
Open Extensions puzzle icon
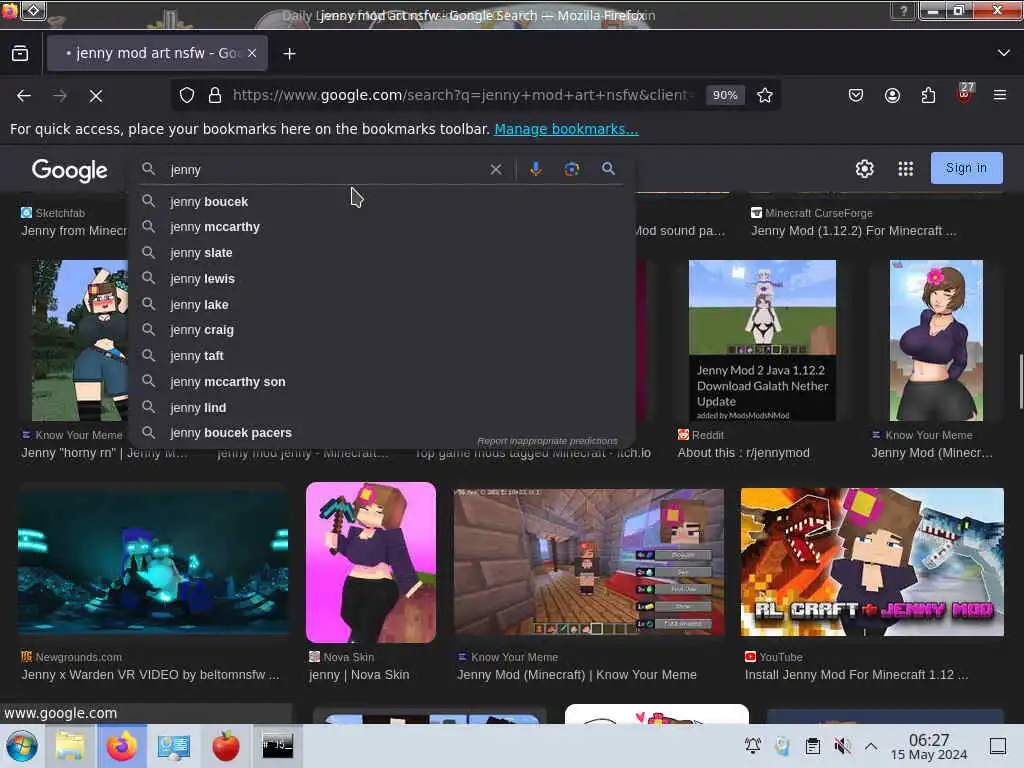pos(928,95)
